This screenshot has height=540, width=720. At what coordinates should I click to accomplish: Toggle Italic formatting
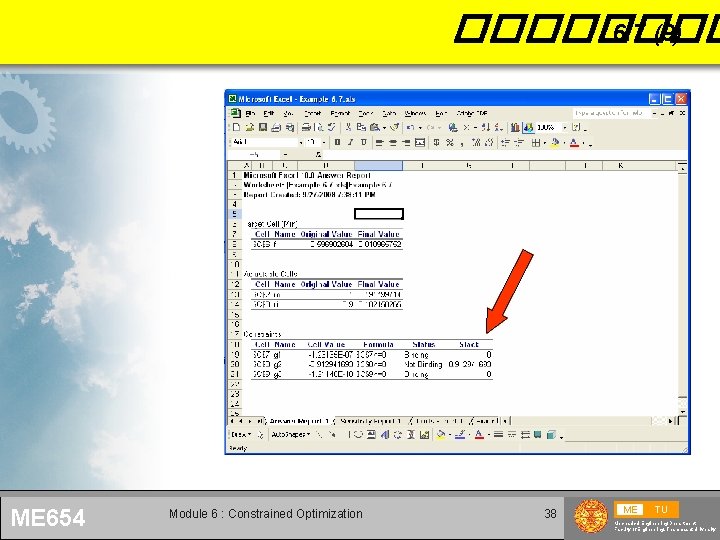[x=350, y=143]
